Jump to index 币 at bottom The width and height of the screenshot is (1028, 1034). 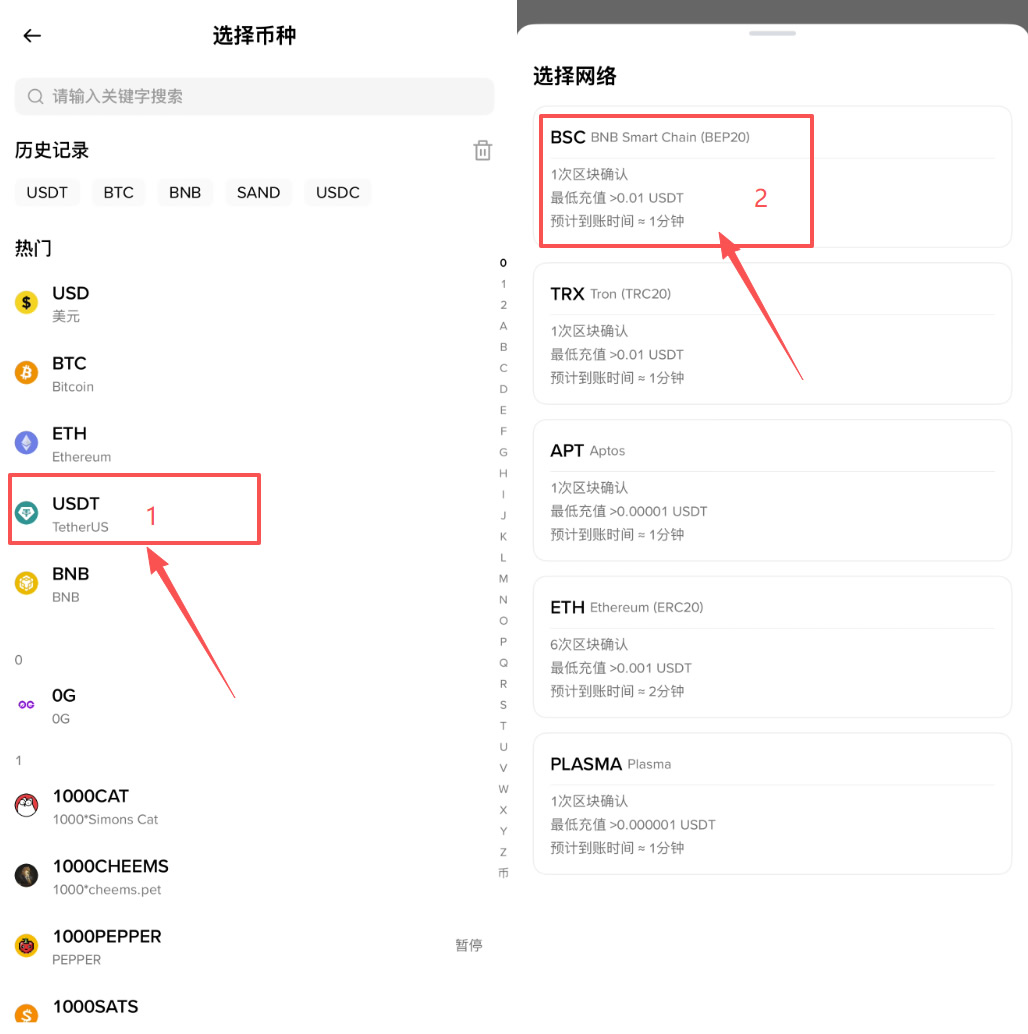click(503, 873)
